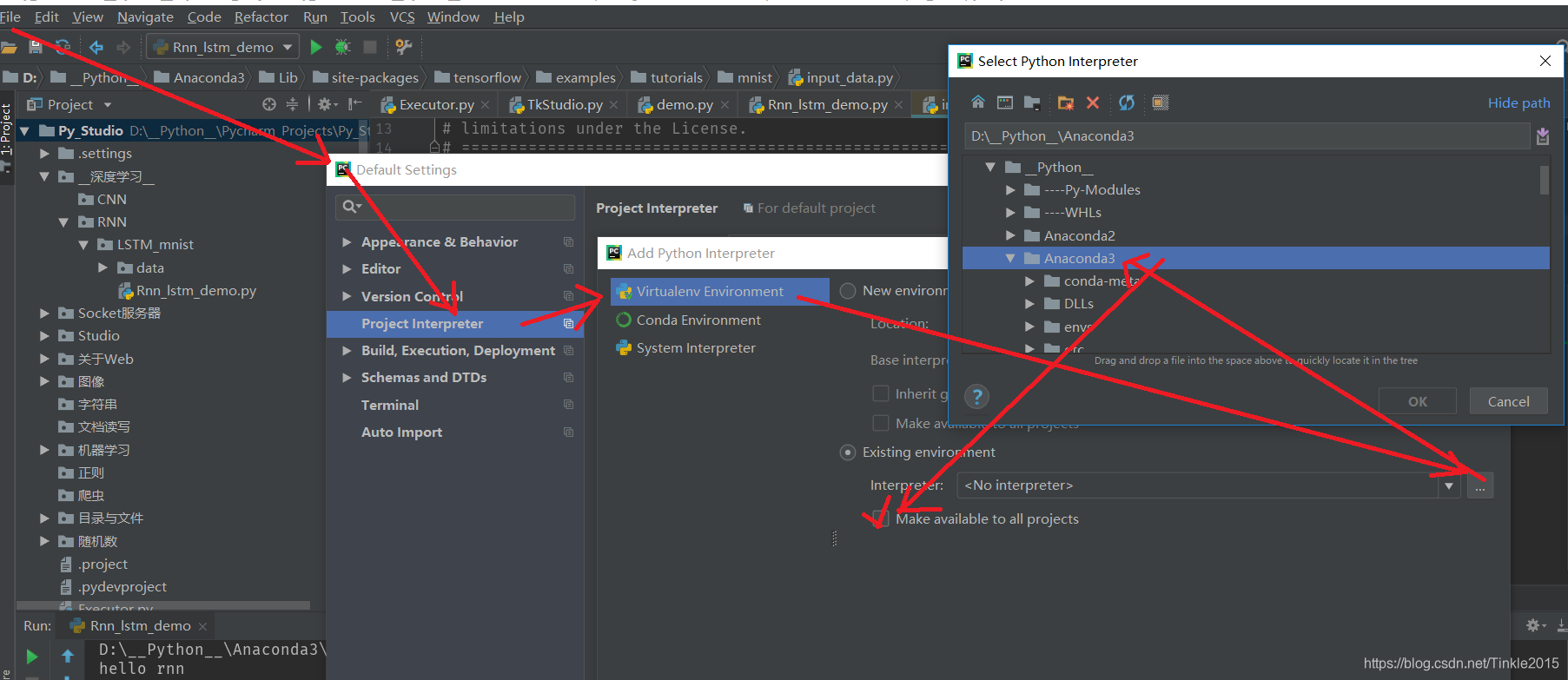Select Conda Environment in the interpreter list

tap(698, 320)
